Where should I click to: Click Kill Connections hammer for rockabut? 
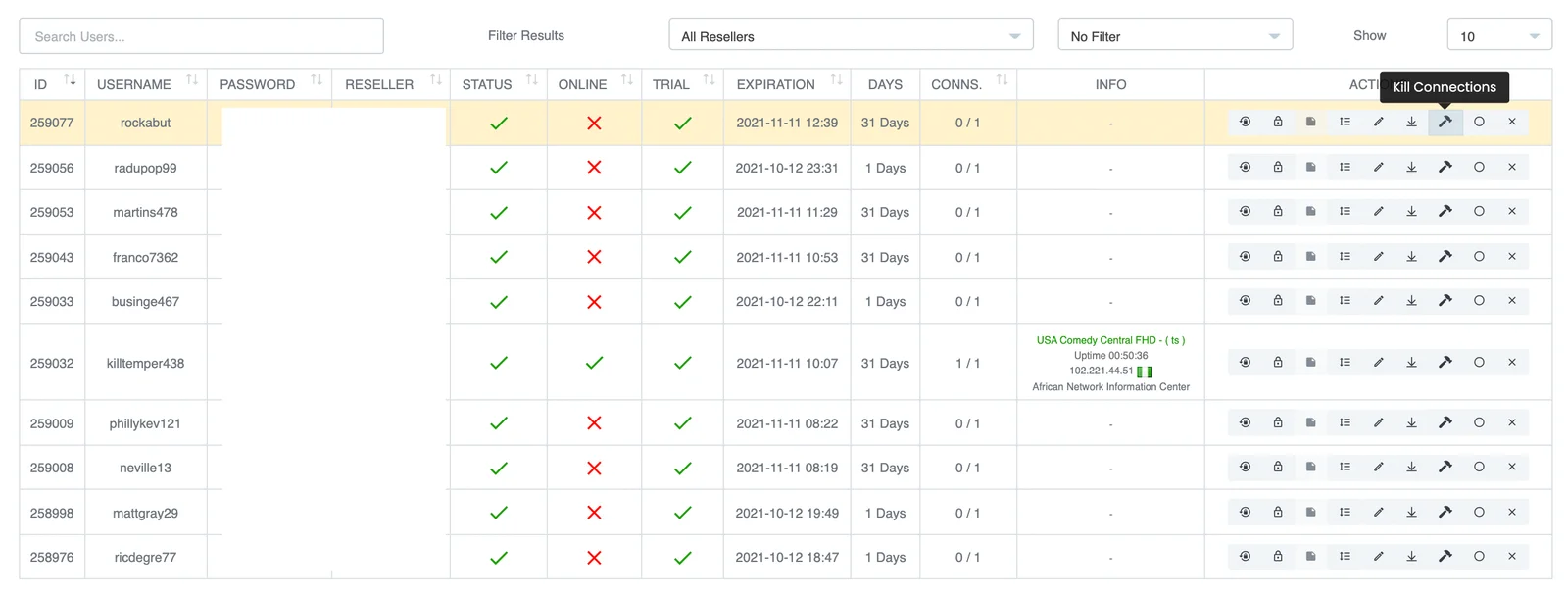pos(1445,123)
